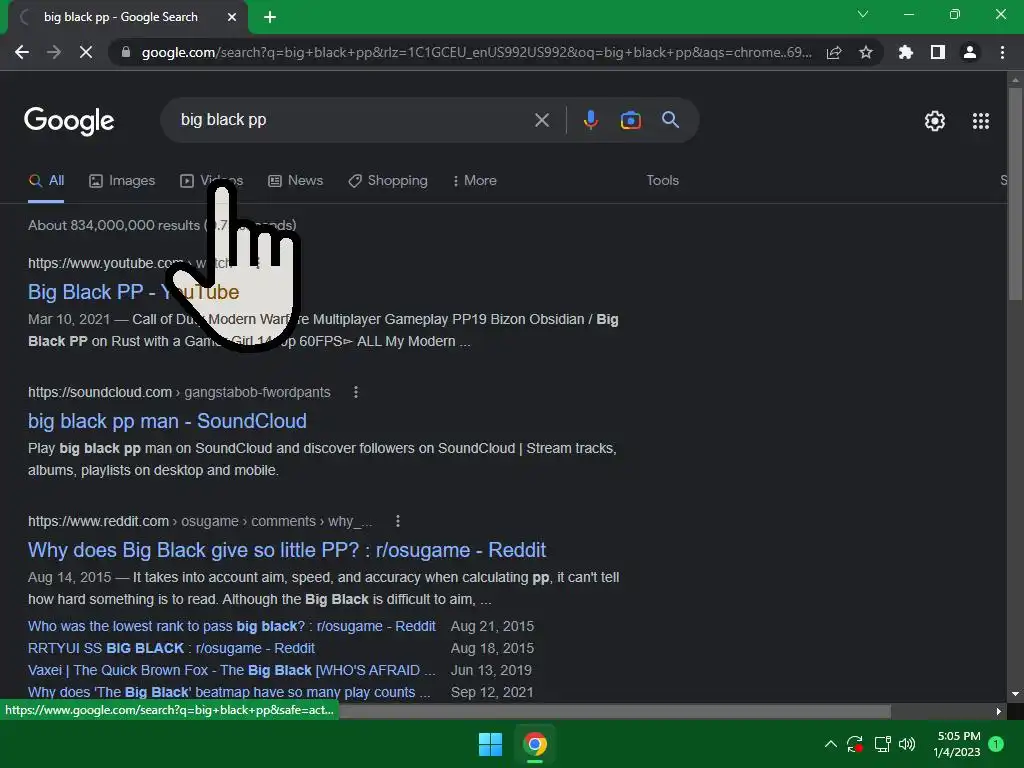Open the network tray icon
This screenshot has height=768, width=1024.
click(x=882, y=744)
